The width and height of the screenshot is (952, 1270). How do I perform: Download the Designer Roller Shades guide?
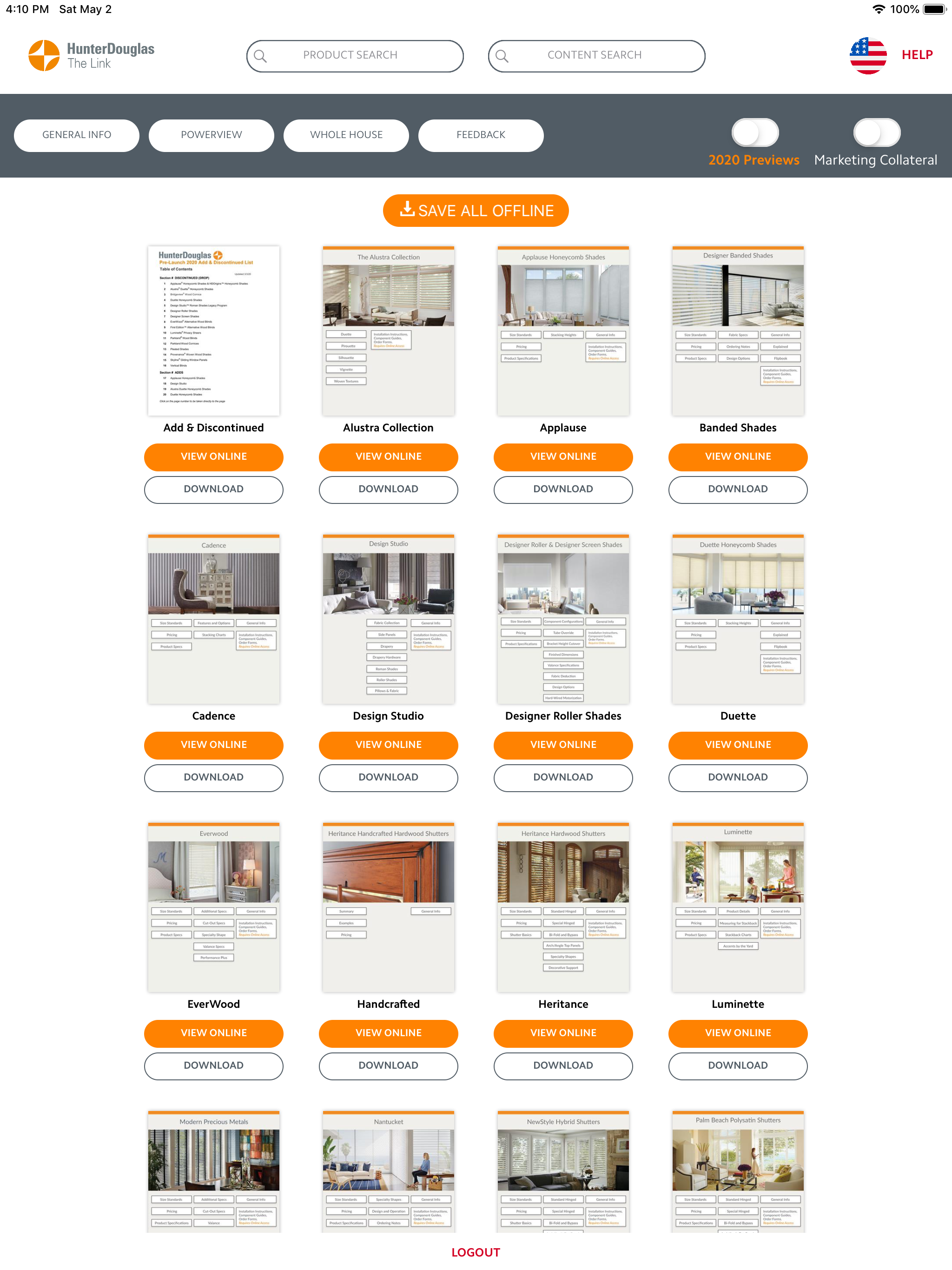[x=563, y=778]
